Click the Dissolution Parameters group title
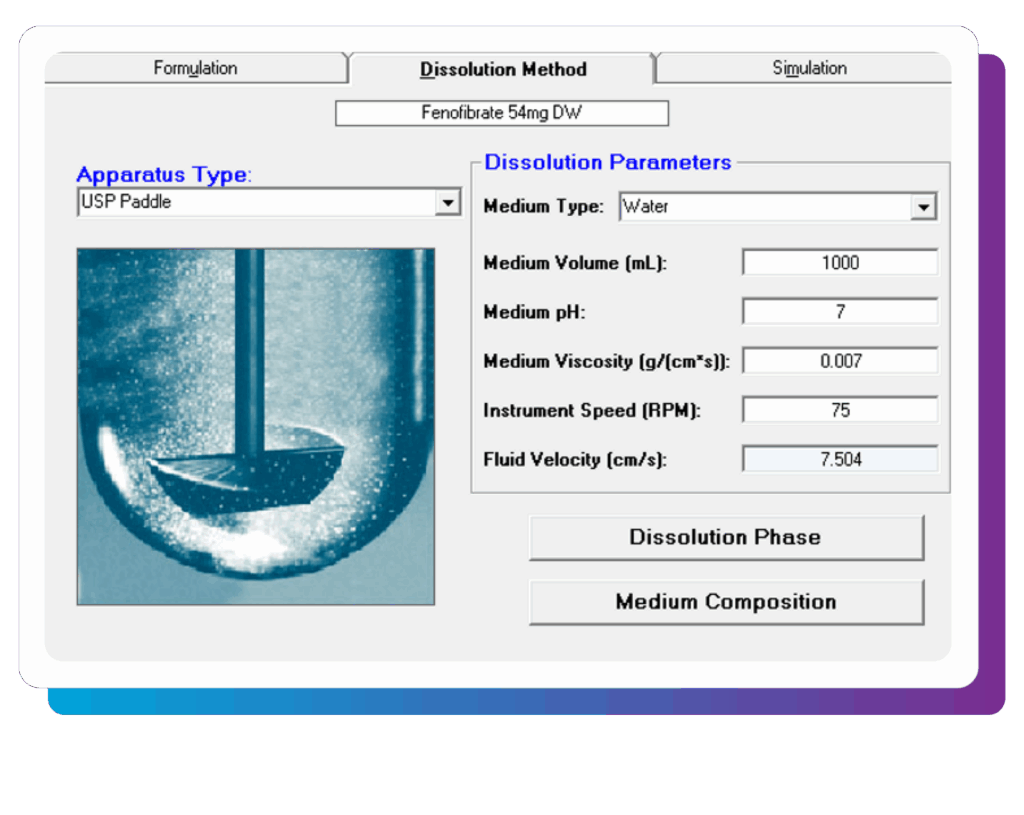Viewport: 1024px width, 815px height. 608,162
